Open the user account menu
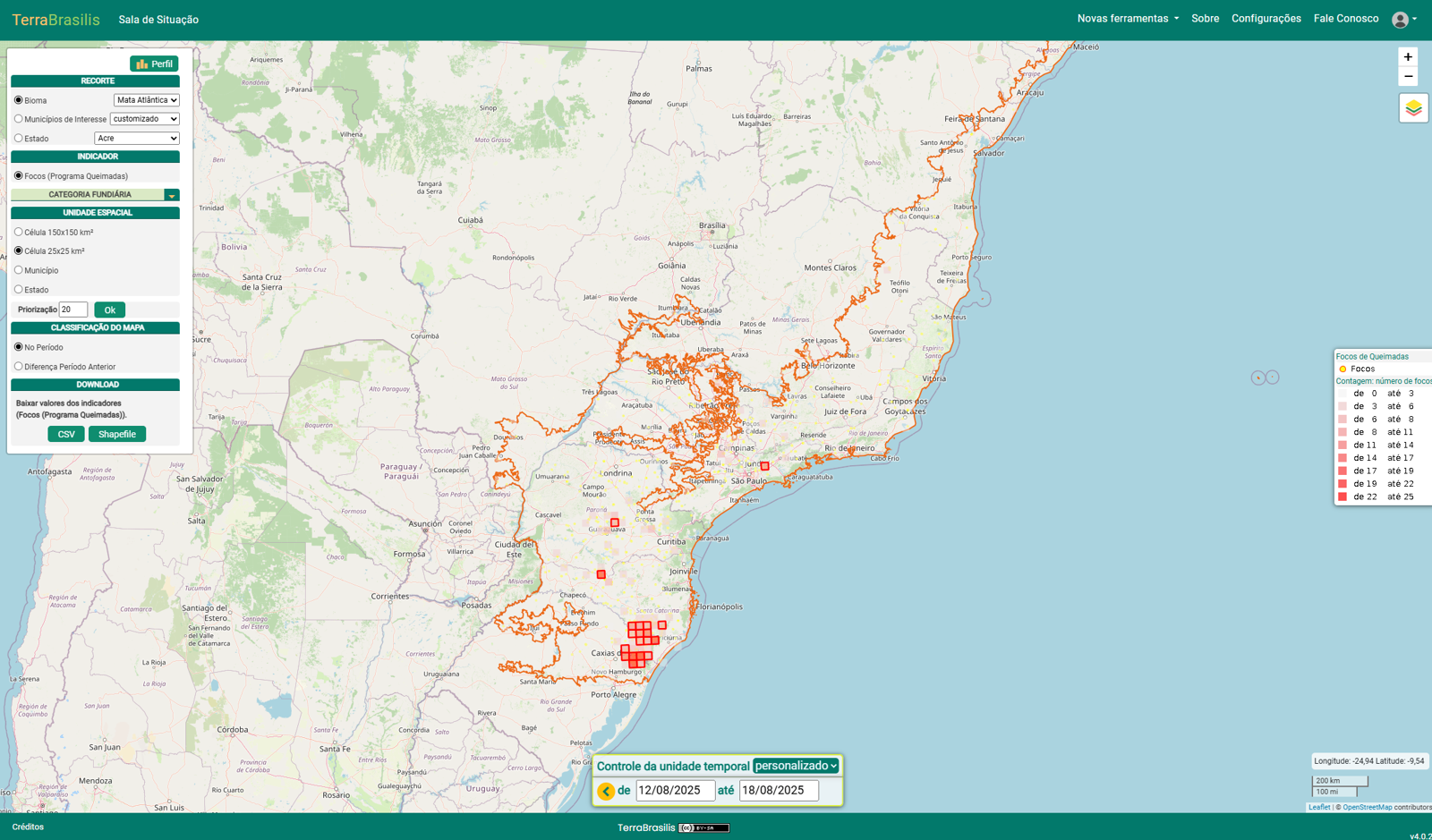 click(1403, 20)
